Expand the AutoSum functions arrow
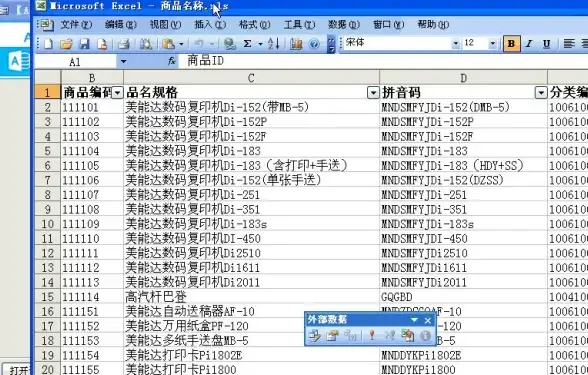Screen dimensions: 588x375 click(260, 44)
